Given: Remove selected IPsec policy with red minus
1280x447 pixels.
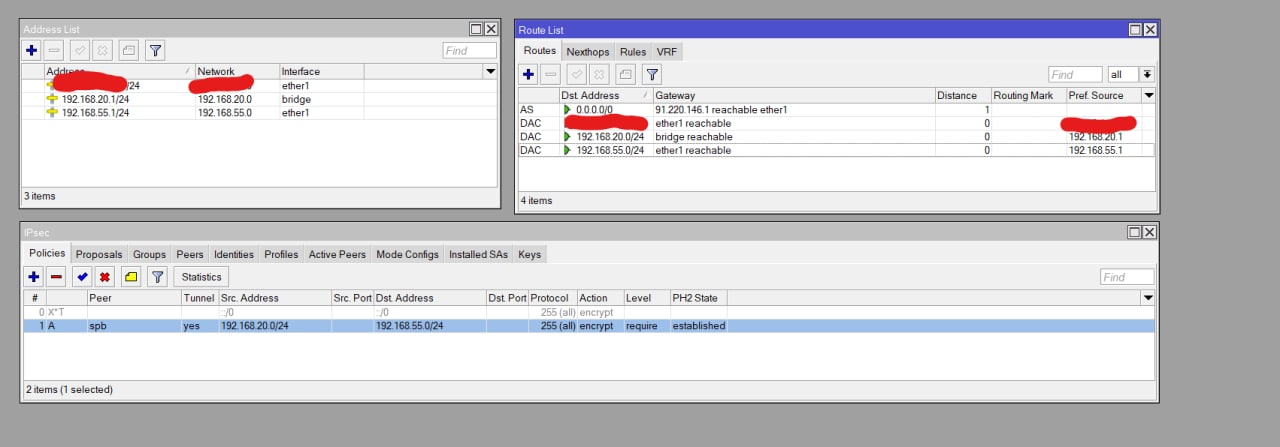Looking at the screenshot, I should pos(56,277).
